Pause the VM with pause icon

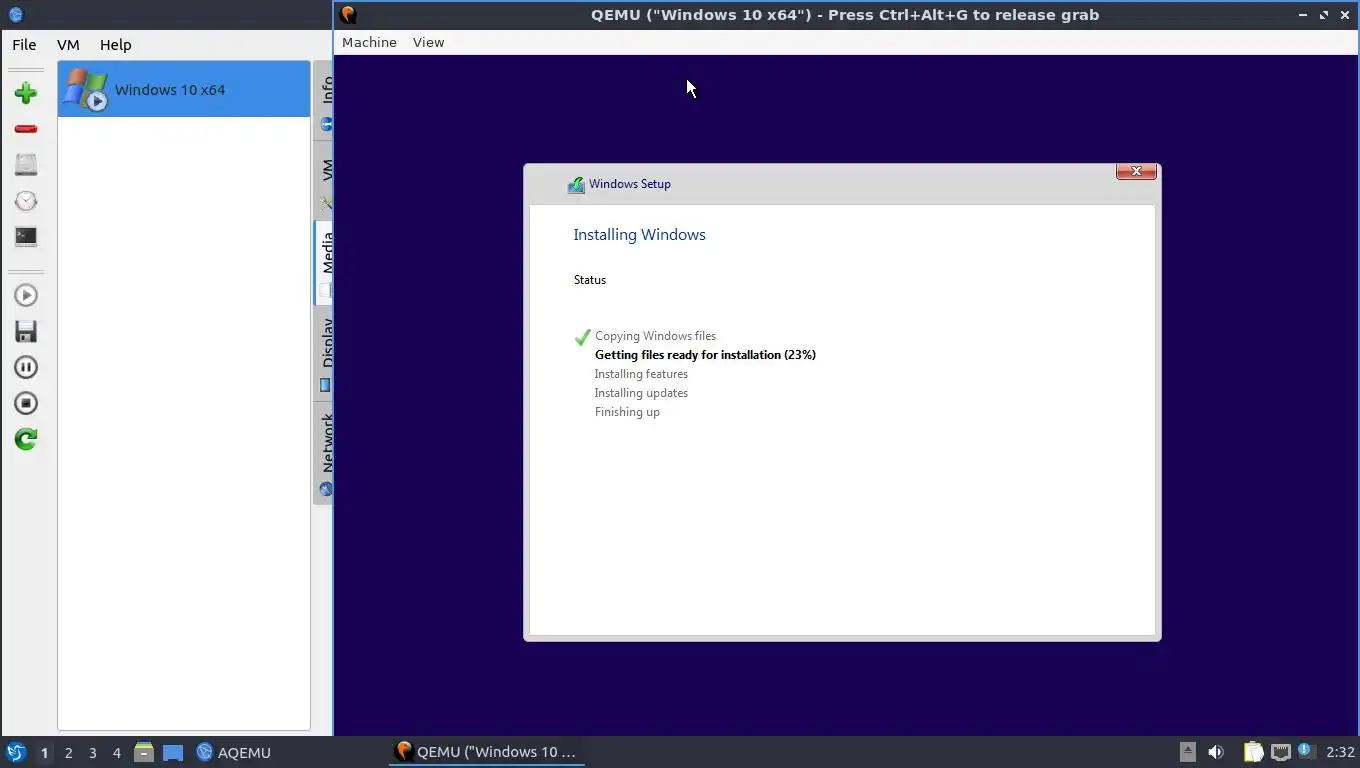[26, 367]
